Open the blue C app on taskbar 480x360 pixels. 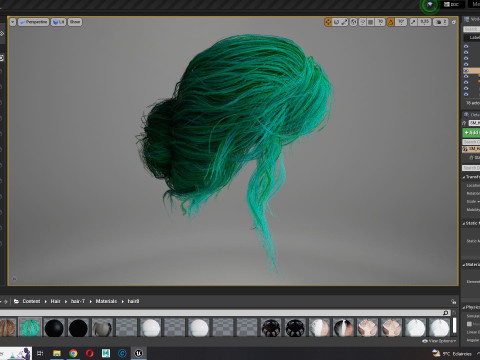(x=122, y=353)
